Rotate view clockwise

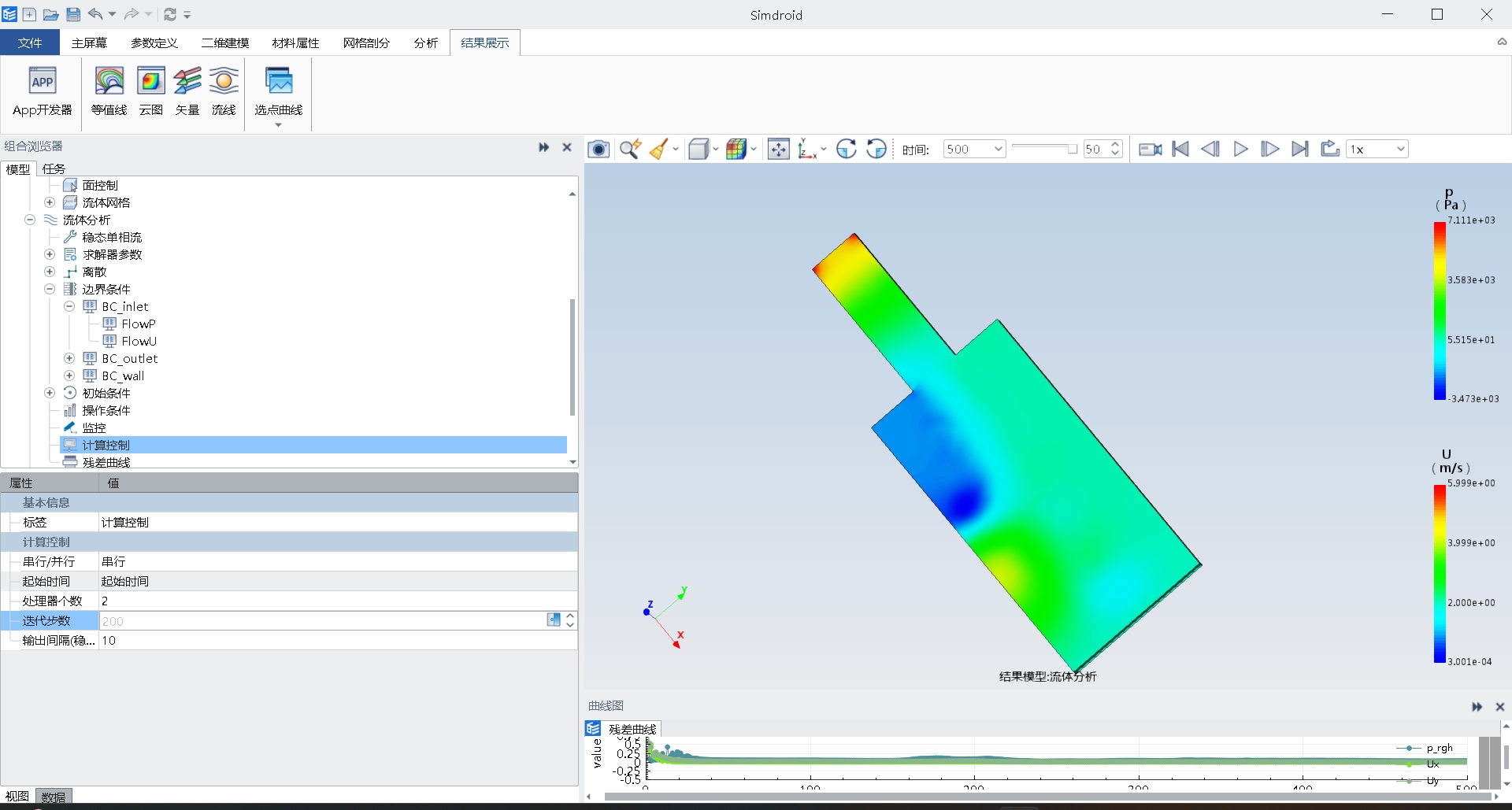click(847, 149)
